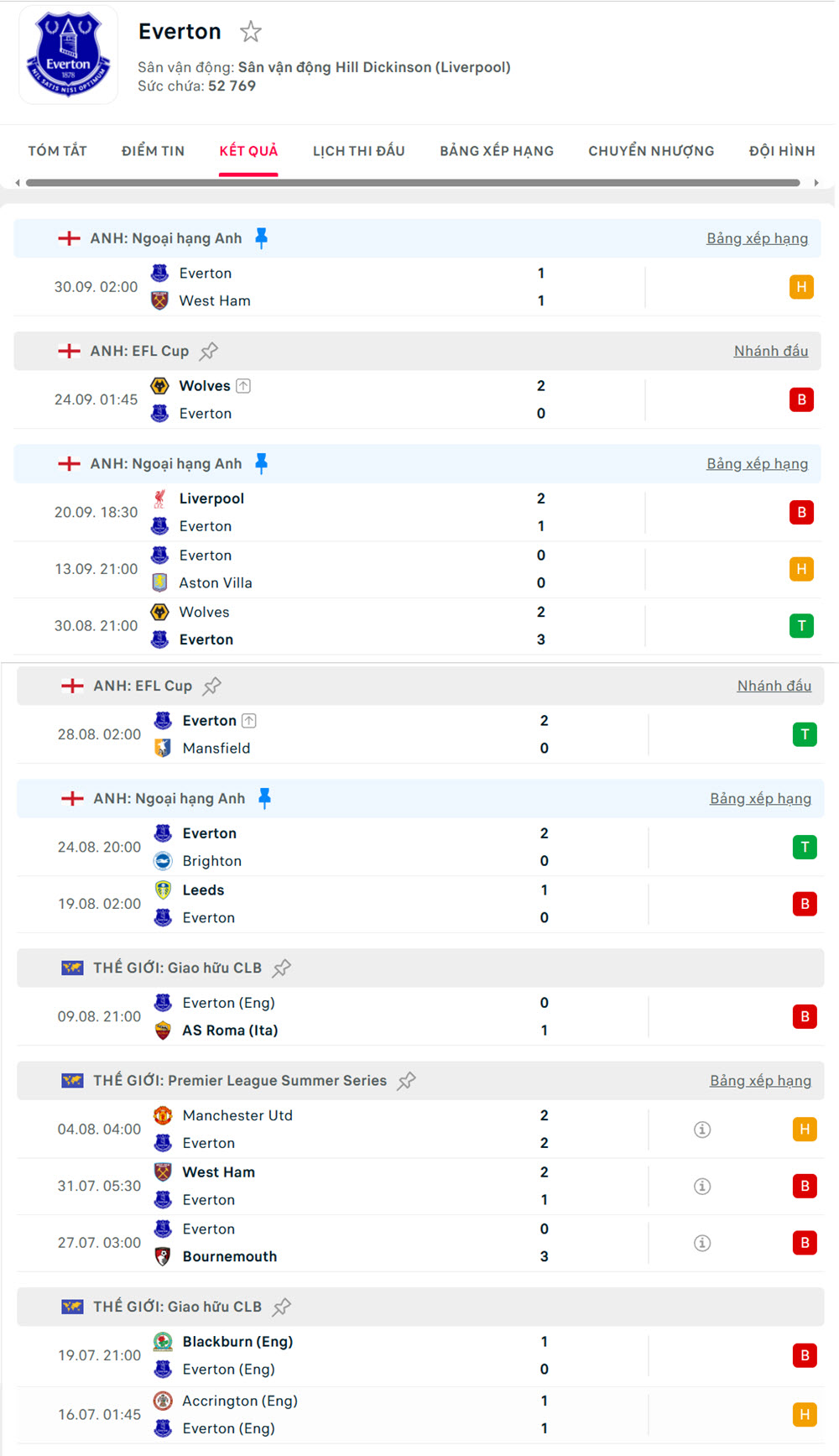Click the Everton club crest logo
The height and width of the screenshot is (1456, 839).
[x=68, y=55]
